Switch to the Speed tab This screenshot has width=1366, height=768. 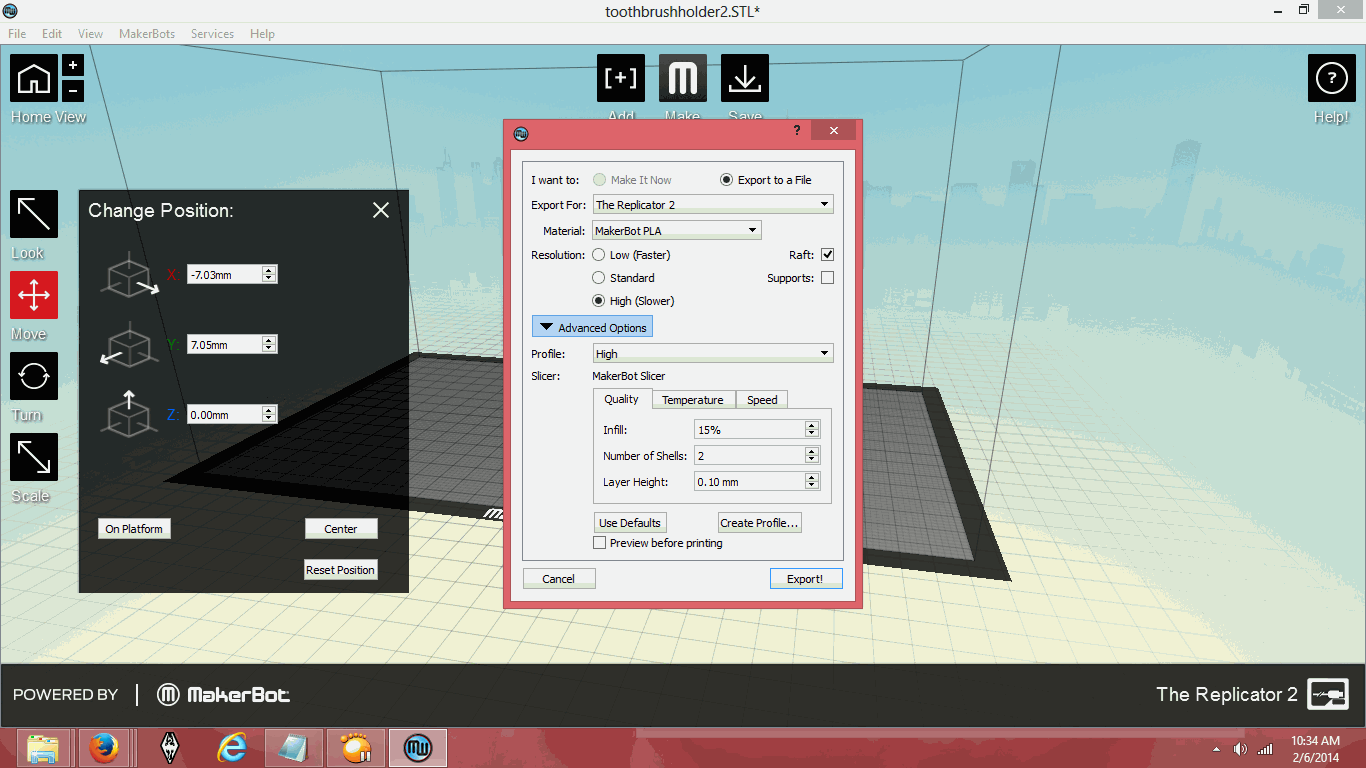coord(762,400)
